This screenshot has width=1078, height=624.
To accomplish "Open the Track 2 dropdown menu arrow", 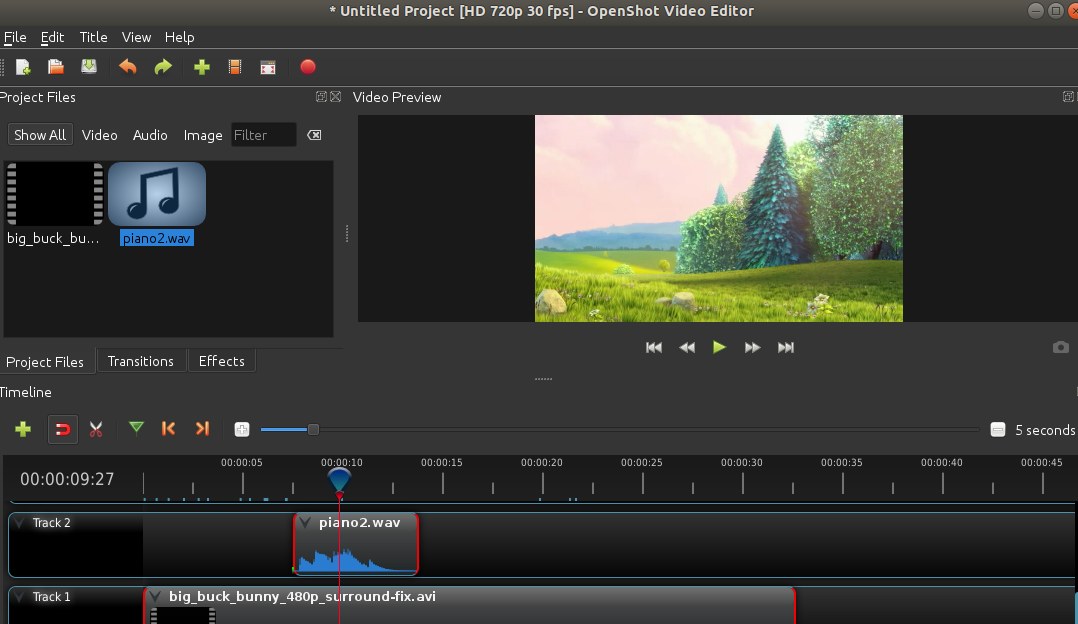I will [x=19, y=523].
